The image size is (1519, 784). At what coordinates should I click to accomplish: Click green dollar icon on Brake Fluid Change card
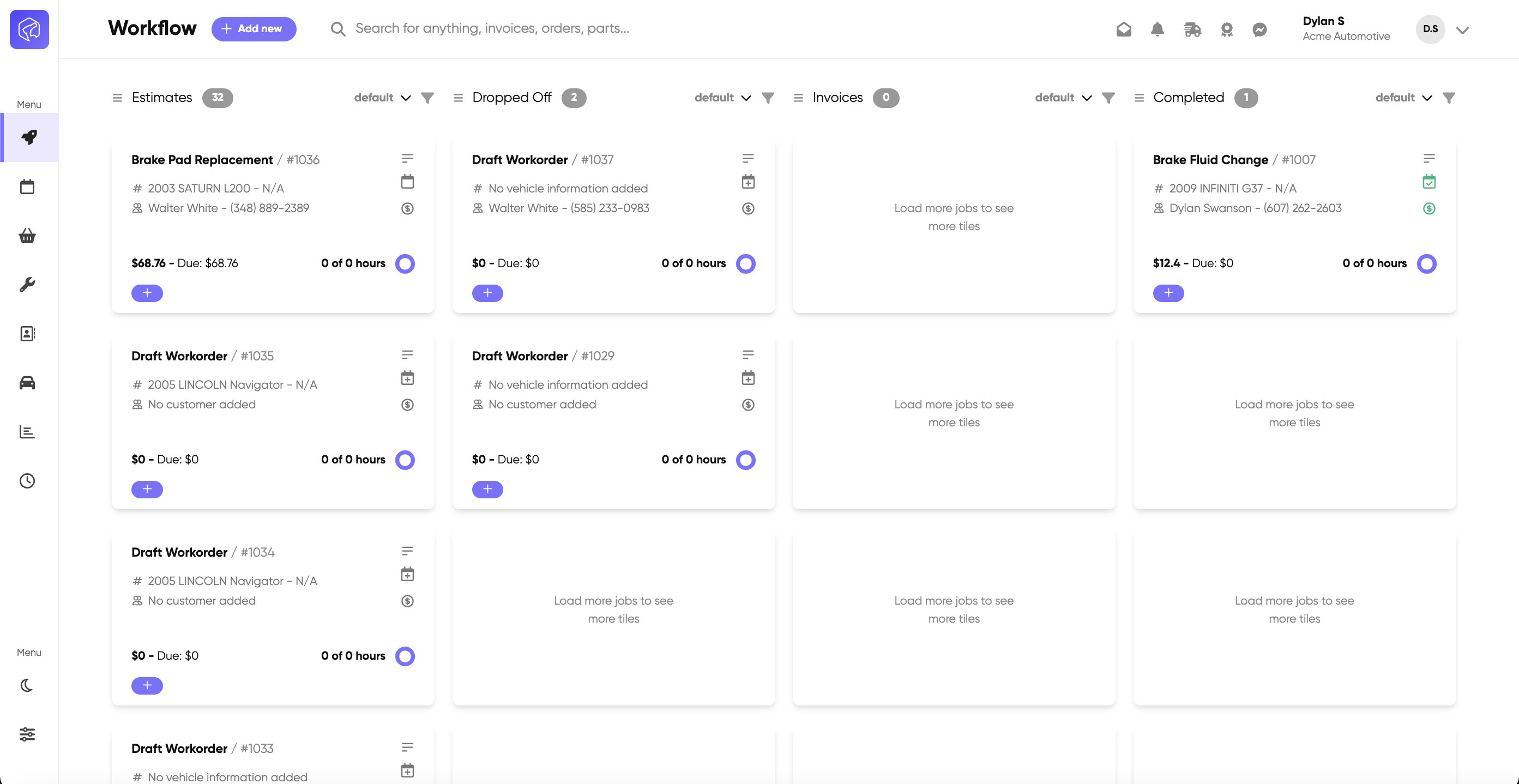(x=1430, y=208)
